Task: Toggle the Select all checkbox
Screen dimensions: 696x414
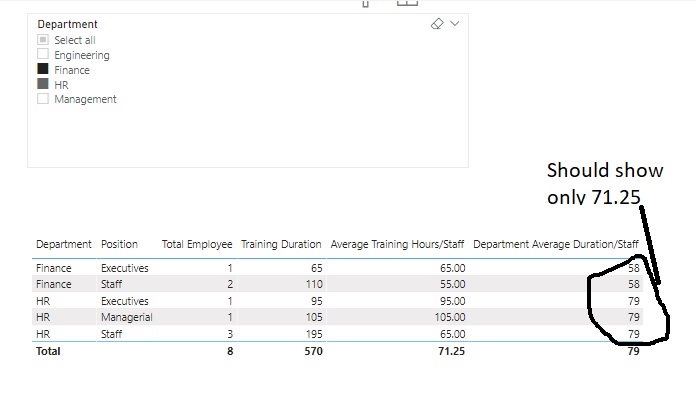Action: point(43,39)
